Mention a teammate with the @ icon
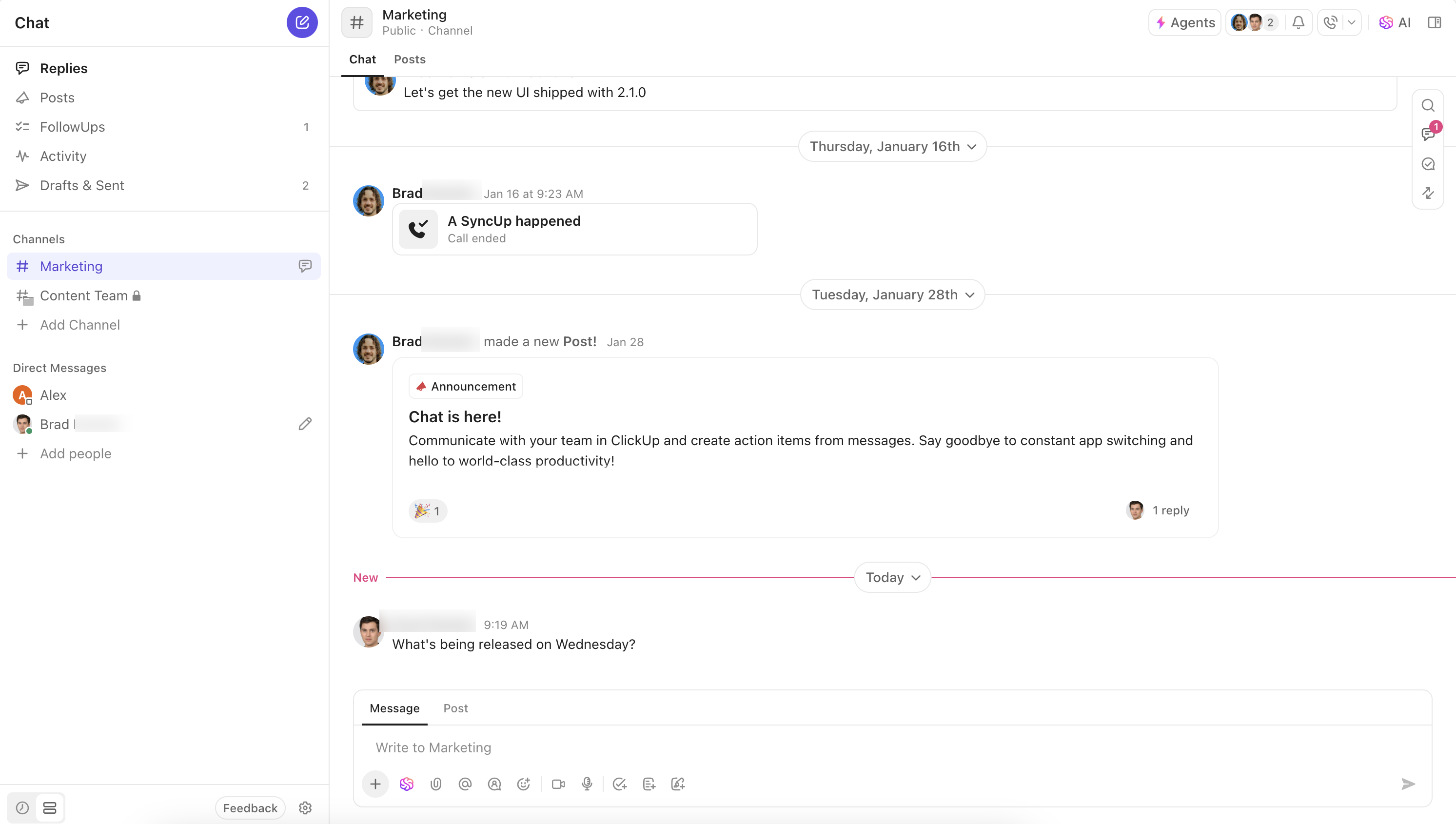This screenshot has width=1456, height=824. pos(465,784)
